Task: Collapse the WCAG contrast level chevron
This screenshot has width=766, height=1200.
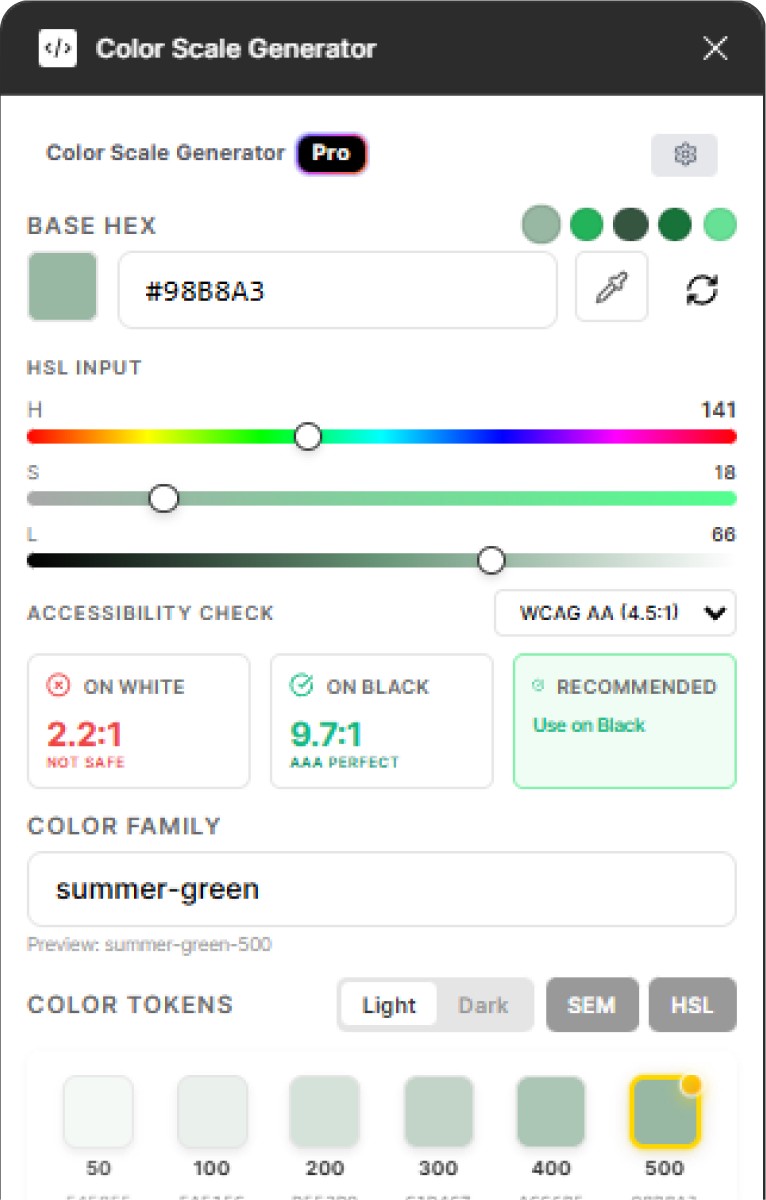Action: click(x=715, y=613)
